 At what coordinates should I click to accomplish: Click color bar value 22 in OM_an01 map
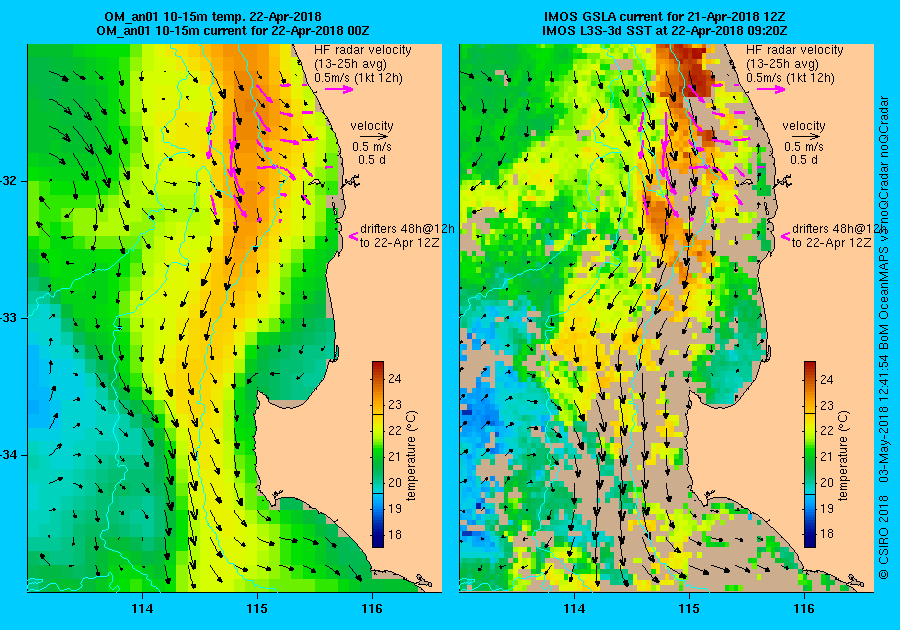pos(395,430)
